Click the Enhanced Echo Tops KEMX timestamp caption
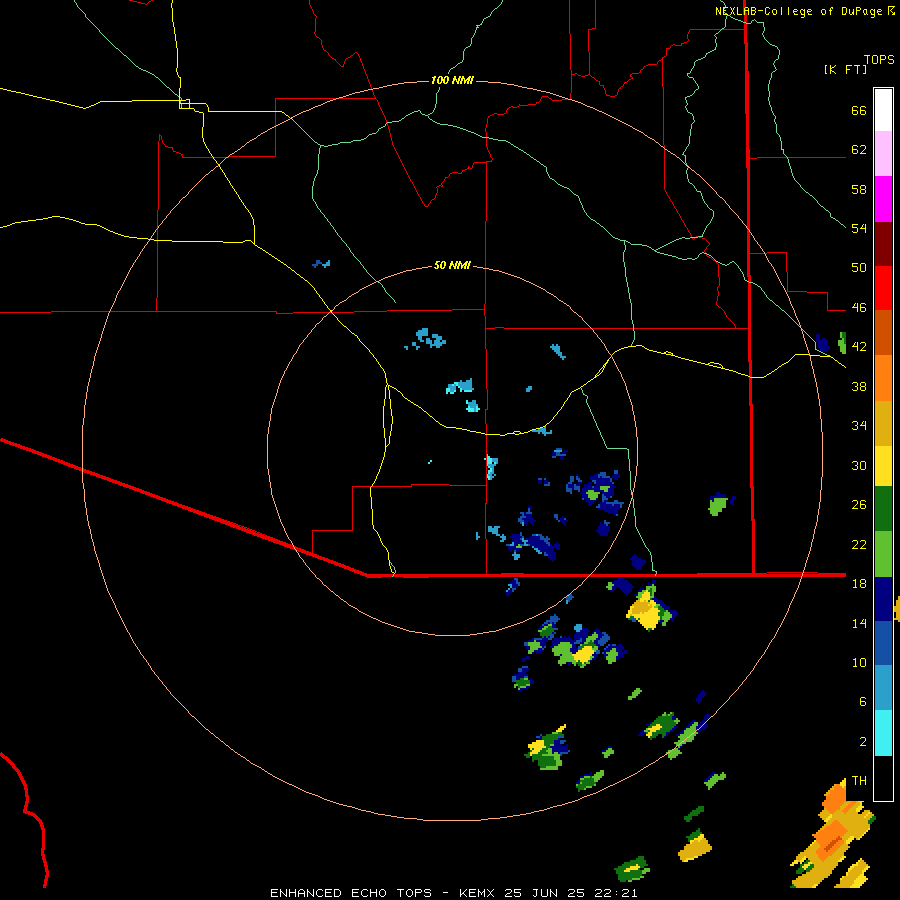This screenshot has width=900, height=900. coord(453,893)
